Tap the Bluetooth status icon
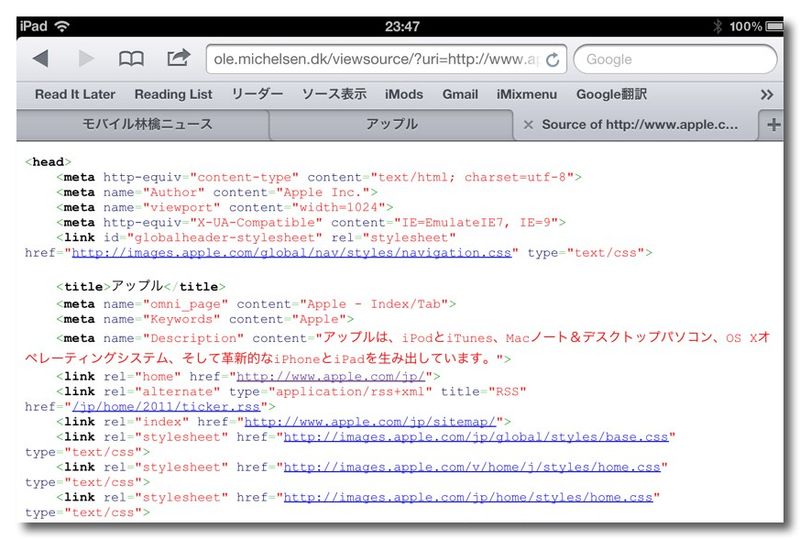Screen dimensions: 800x539 pos(717,26)
